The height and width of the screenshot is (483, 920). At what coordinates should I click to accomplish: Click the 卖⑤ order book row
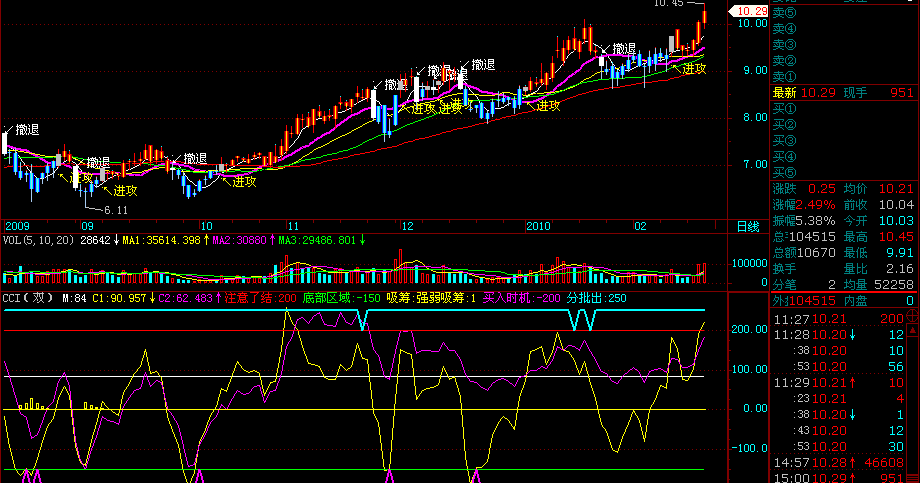coord(844,13)
